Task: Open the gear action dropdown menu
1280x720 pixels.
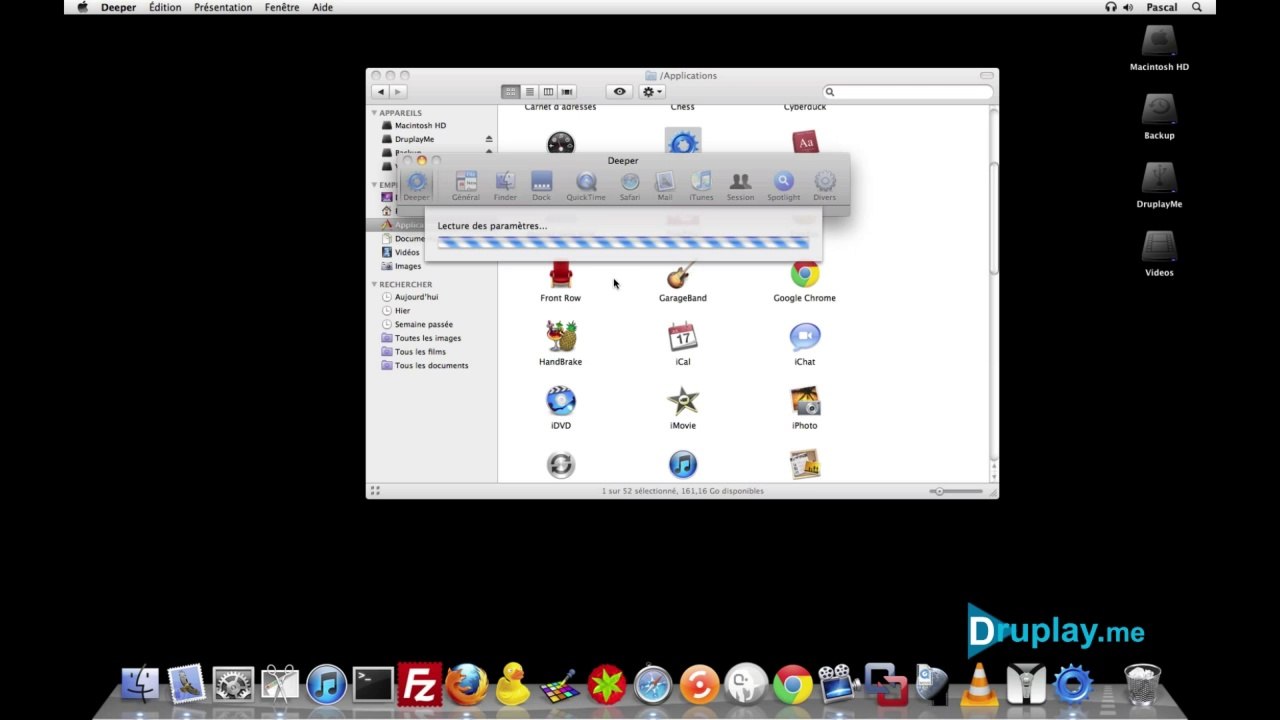Action: pyautogui.click(x=652, y=92)
